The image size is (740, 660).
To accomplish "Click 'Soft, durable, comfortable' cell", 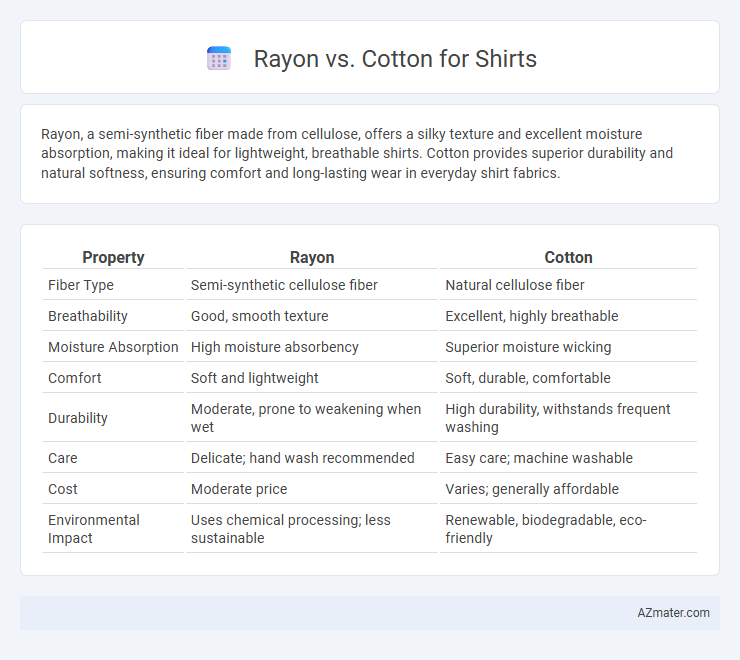I will pyautogui.click(x=528, y=378).
